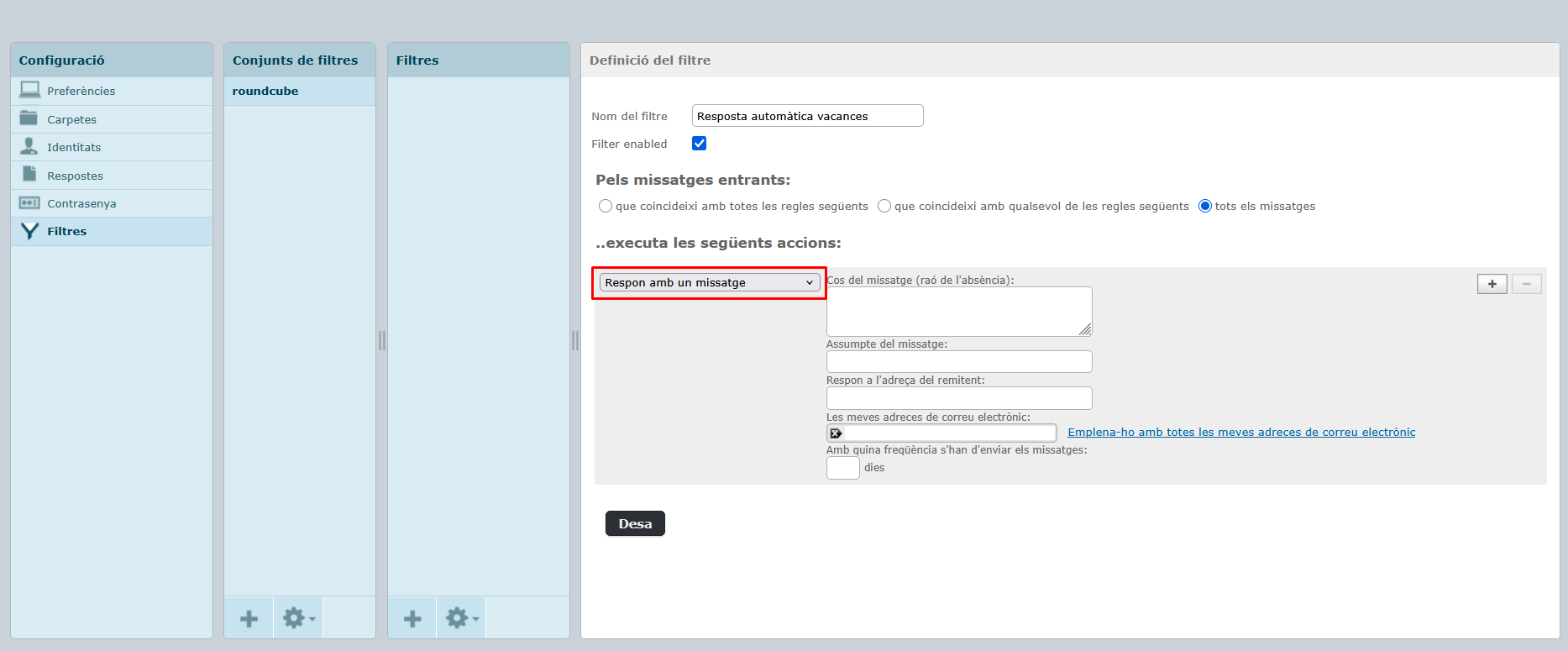Image resolution: width=1568 pixels, height=651 pixels.
Task: Select 'que coincideixi amb totes les regles' option
Action: pyautogui.click(x=606, y=206)
